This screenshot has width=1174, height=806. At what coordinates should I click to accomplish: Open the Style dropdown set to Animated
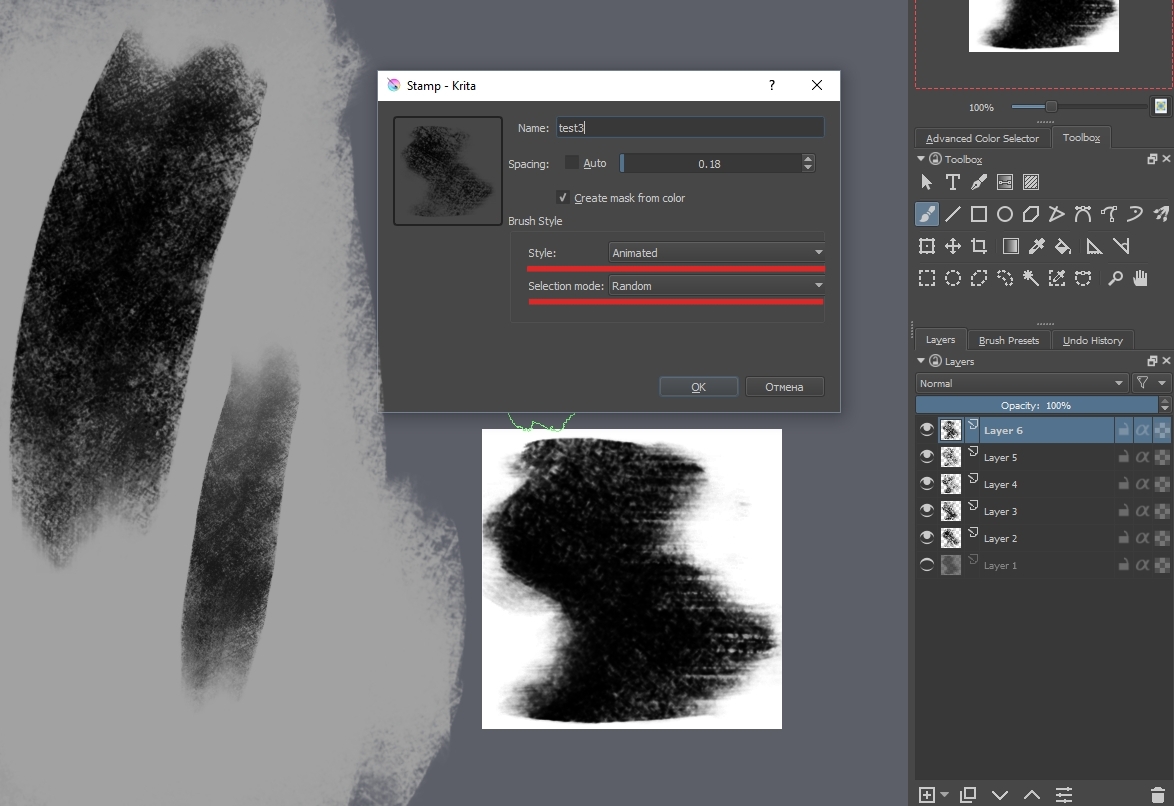[716, 253]
